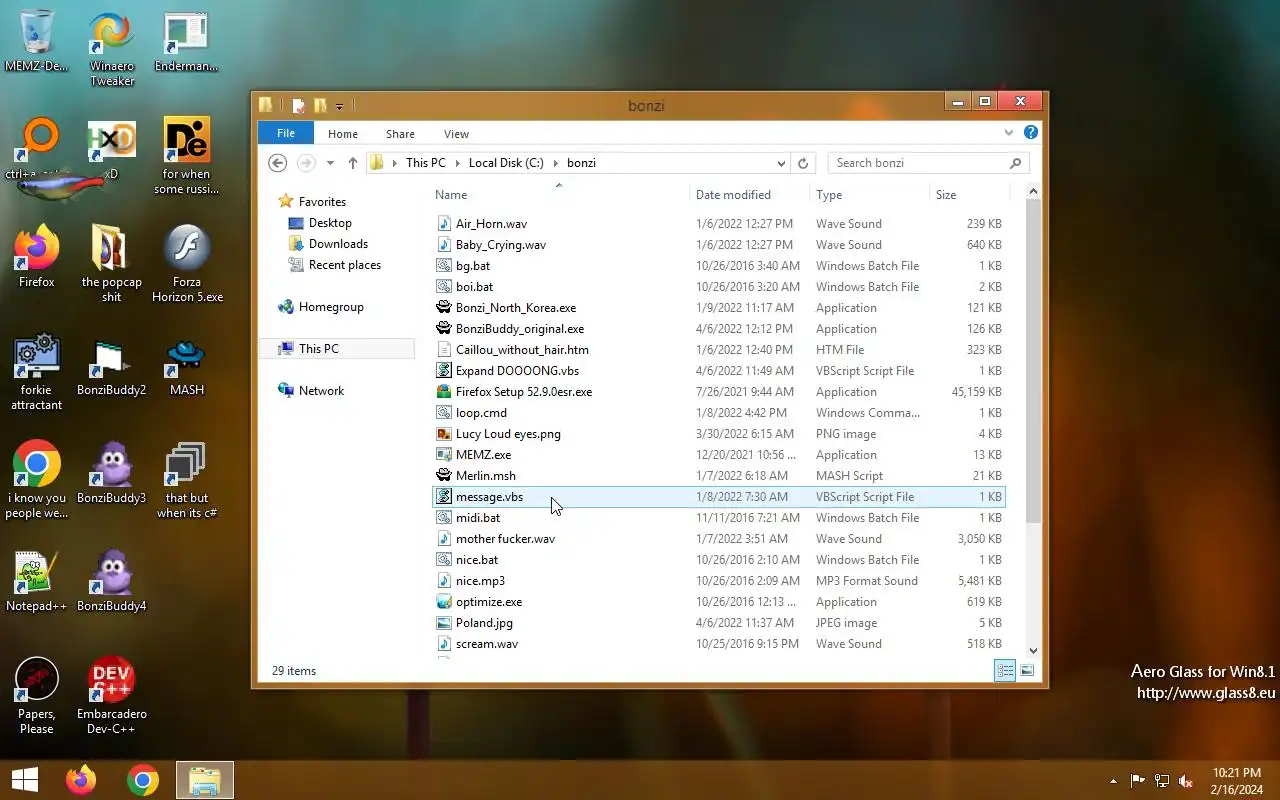Click the volume tray icon
The width and height of the screenshot is (1280, 800).
point(1186,781)
